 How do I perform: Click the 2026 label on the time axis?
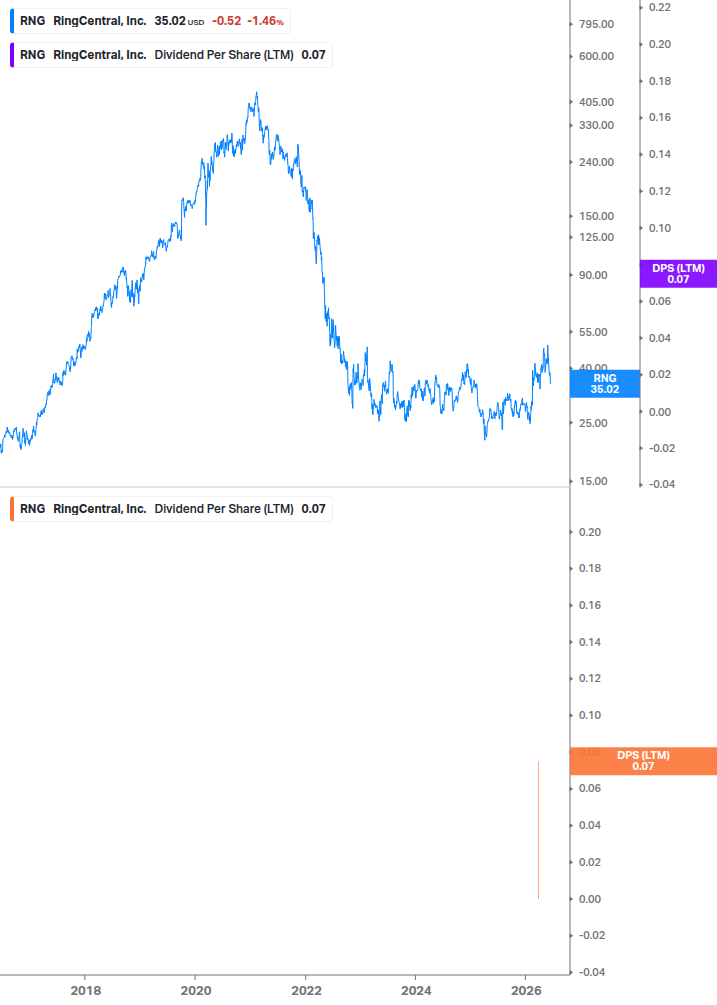tap(526, 991)
